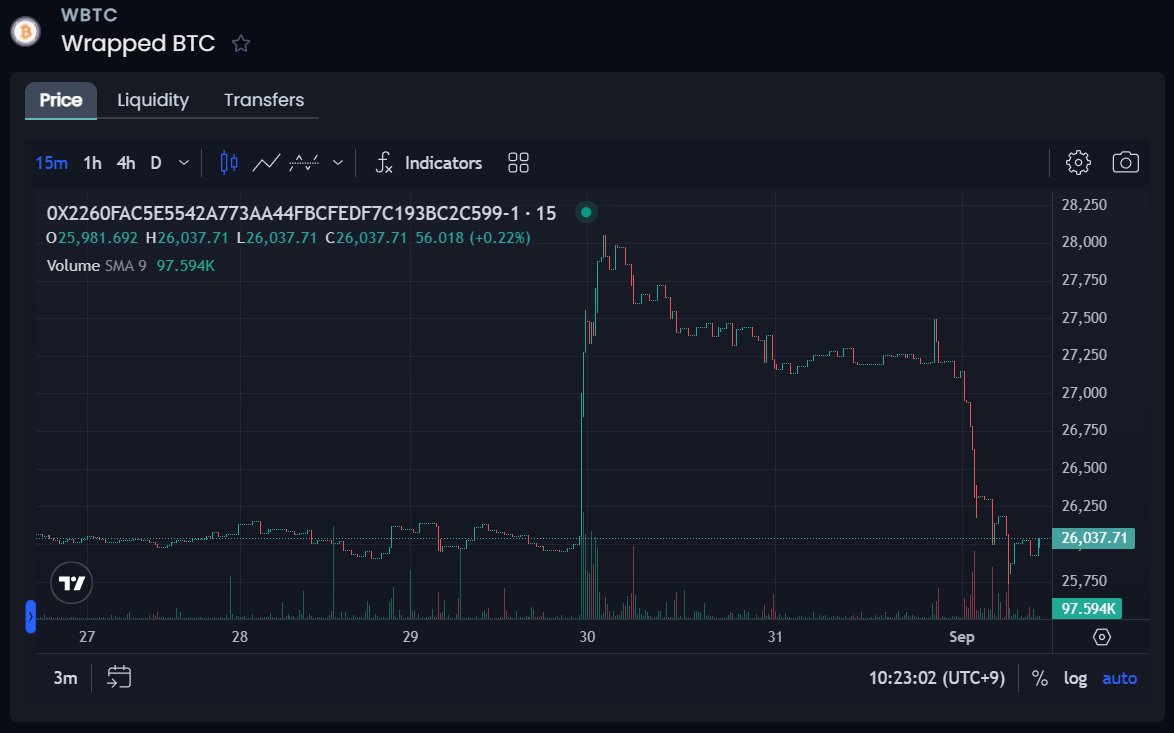
Task: Choose the candlestick chart style
Action: tap(228, 162)
